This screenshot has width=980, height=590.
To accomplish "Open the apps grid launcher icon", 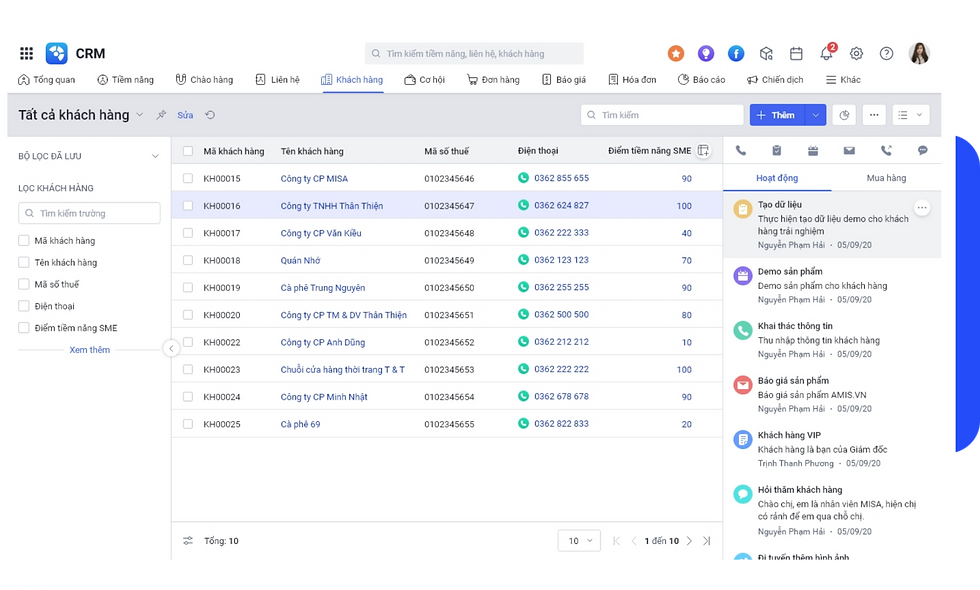I will (x=27, y=54).
